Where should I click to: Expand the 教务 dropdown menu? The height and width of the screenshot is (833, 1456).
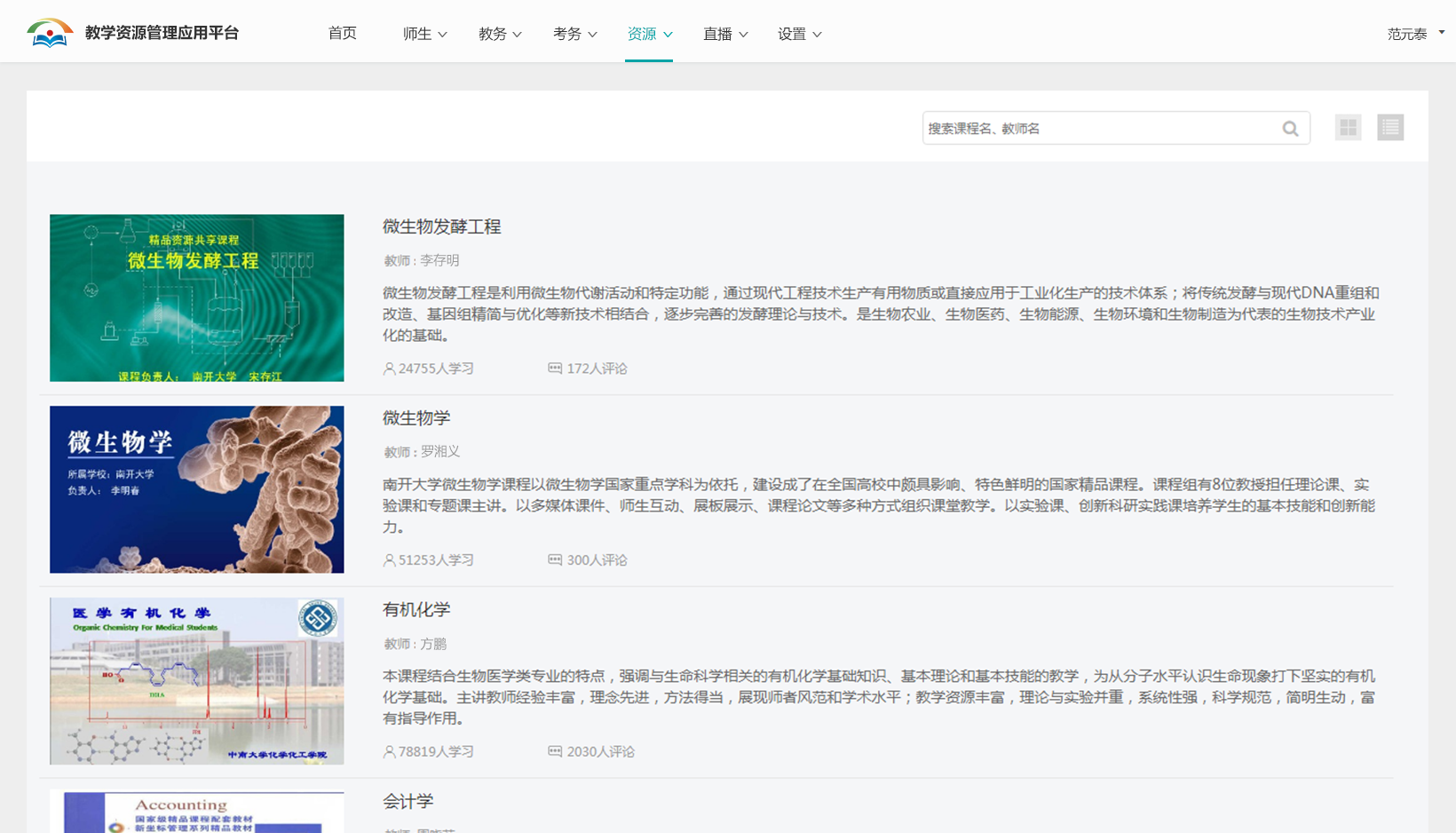(499, 34)
